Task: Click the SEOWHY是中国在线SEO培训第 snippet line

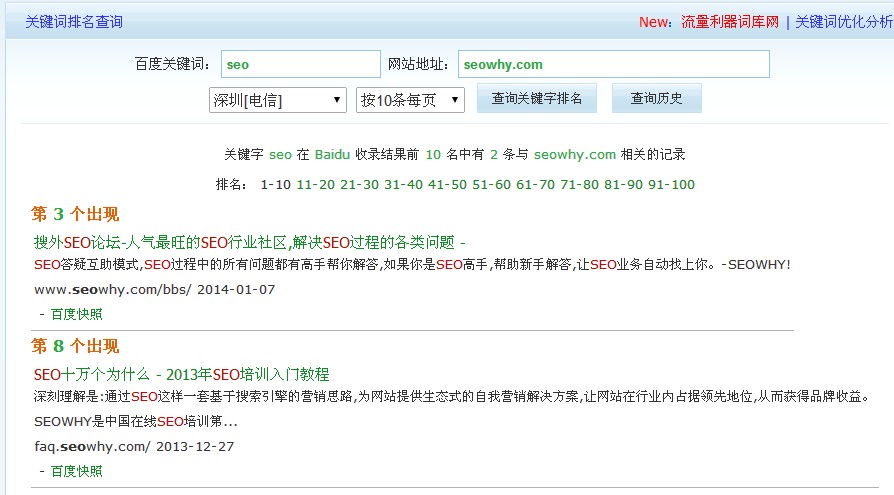Action: point(136,422)
